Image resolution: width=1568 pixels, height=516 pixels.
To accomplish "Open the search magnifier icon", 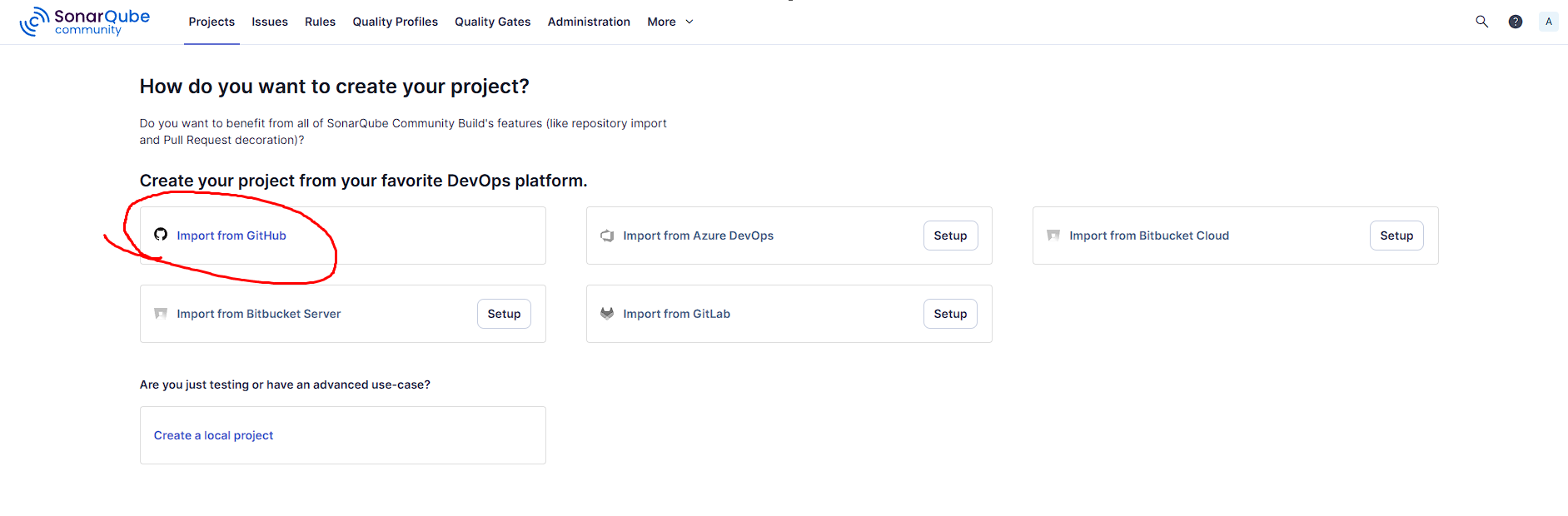I will pyautogui.click(x=1481, y=22).
